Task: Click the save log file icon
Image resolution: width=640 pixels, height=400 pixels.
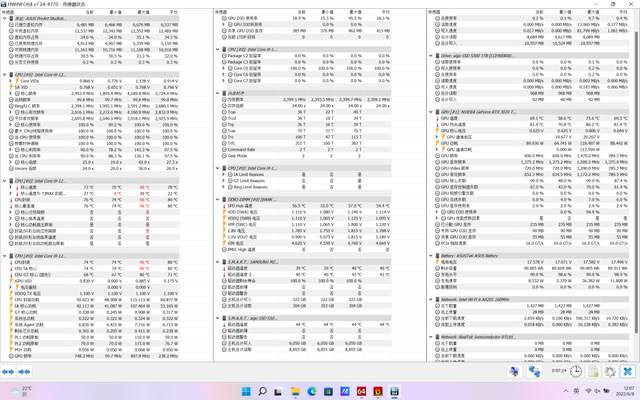Action: 593,371
